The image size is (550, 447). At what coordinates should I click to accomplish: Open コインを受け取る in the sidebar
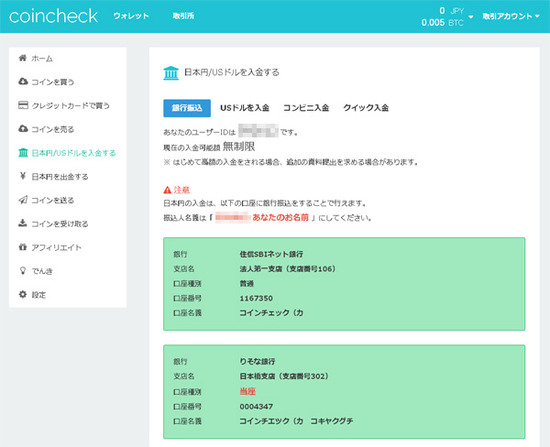coord(60,224)
